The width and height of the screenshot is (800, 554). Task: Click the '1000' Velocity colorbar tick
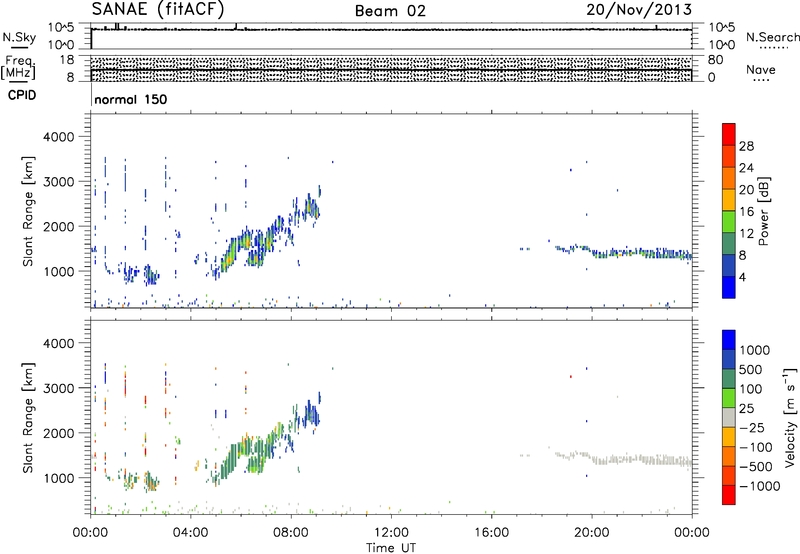pyautogui.click(x=755, y=350)
